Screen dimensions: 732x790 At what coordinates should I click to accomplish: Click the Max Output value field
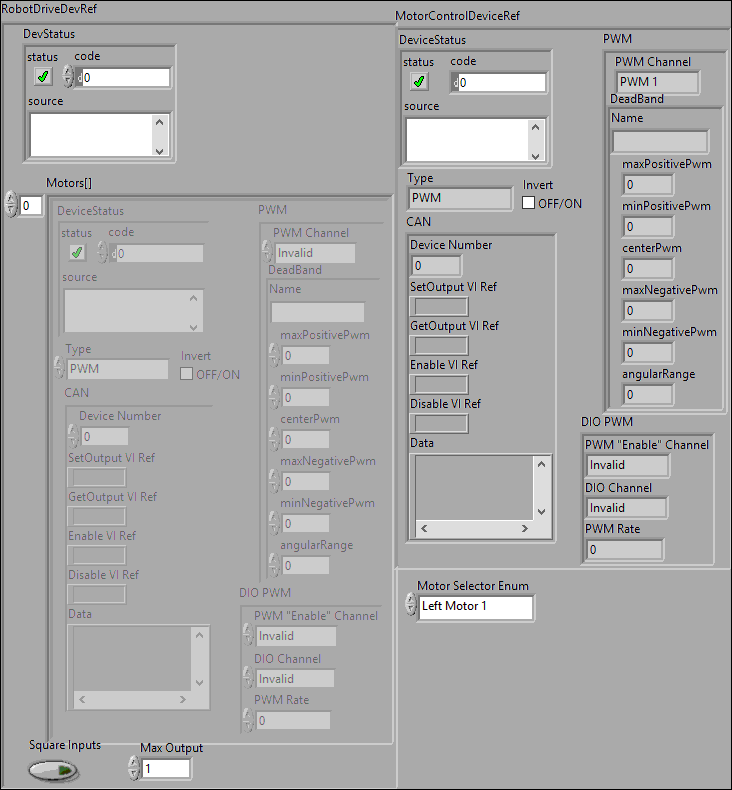coord(166,769)
